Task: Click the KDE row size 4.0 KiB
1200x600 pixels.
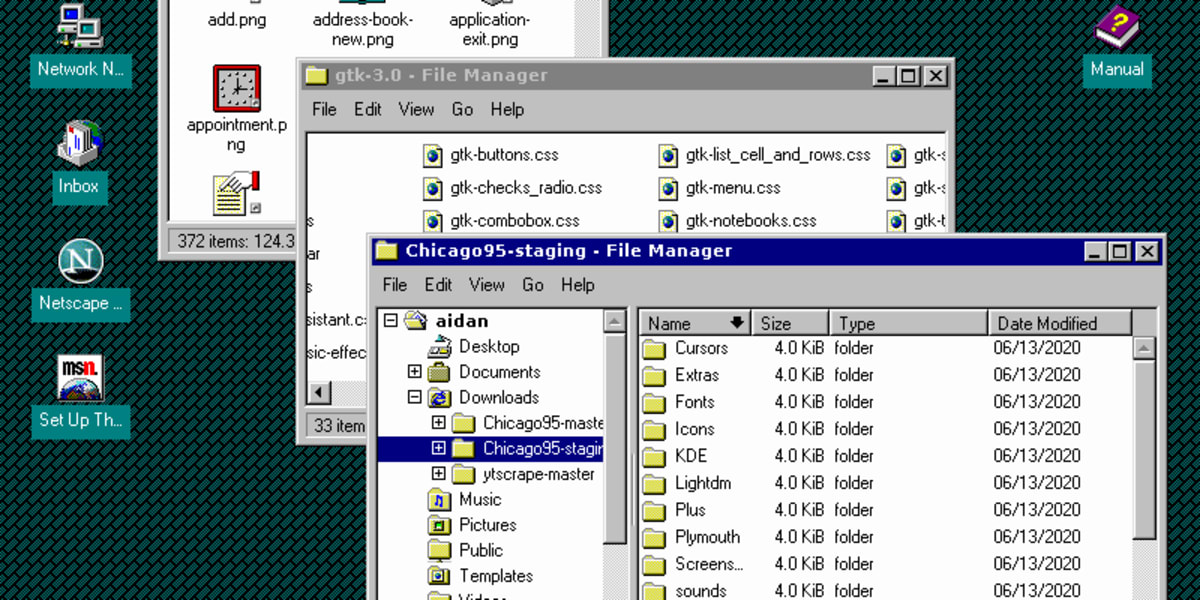Action: click(x=799, y=457)
